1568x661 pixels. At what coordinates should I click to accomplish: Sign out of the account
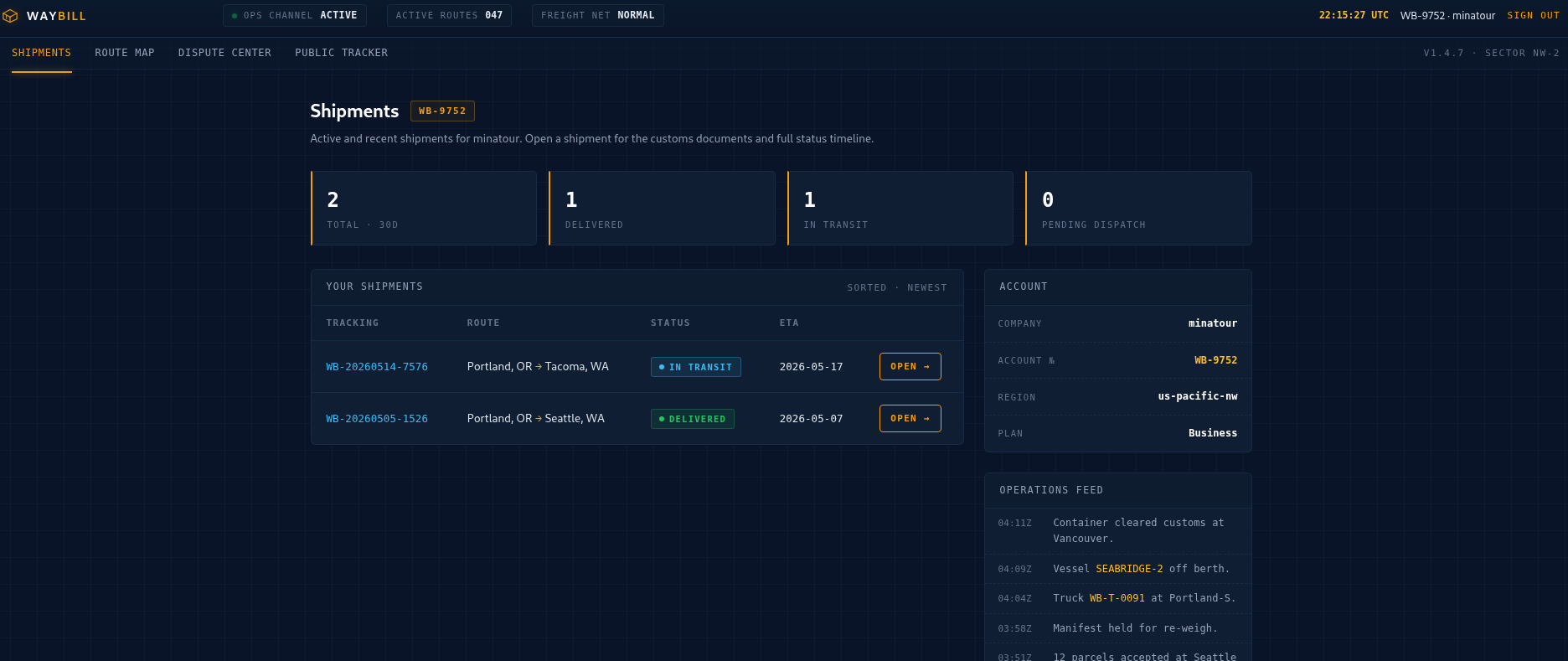pyautogui.click(x=1533, y=15)
